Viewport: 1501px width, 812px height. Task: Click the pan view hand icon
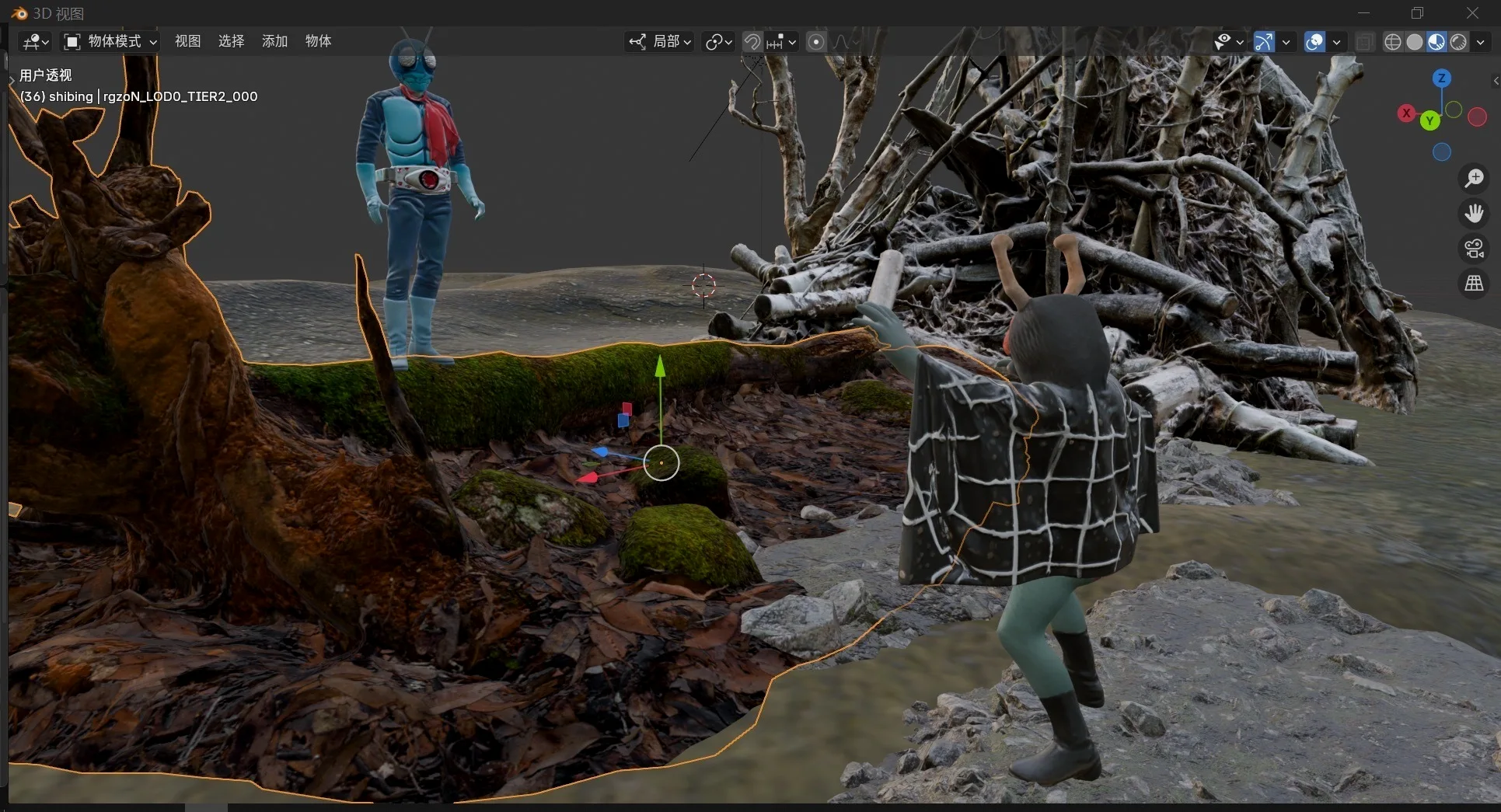coord(1474,213)
